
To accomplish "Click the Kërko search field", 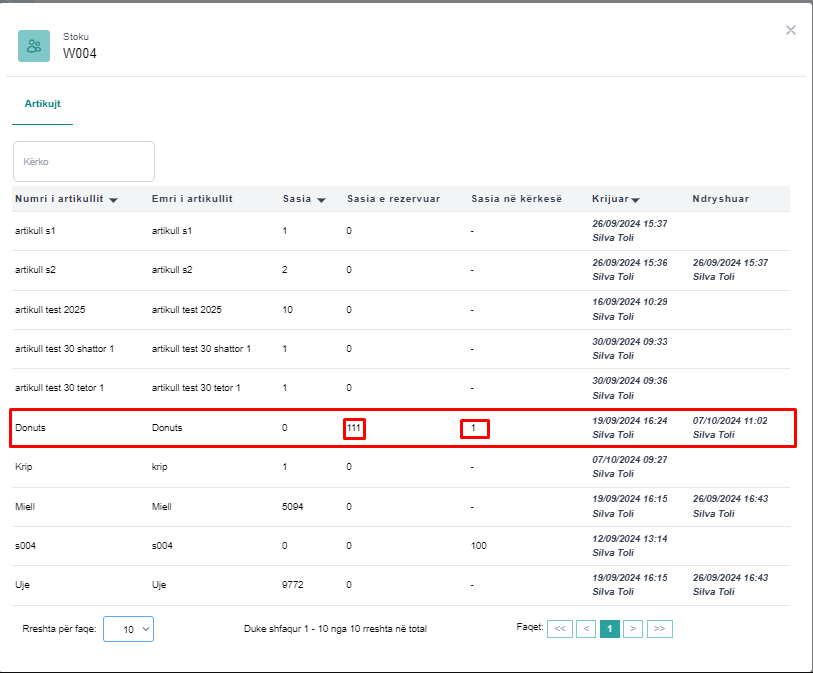I will pos(84,161).
